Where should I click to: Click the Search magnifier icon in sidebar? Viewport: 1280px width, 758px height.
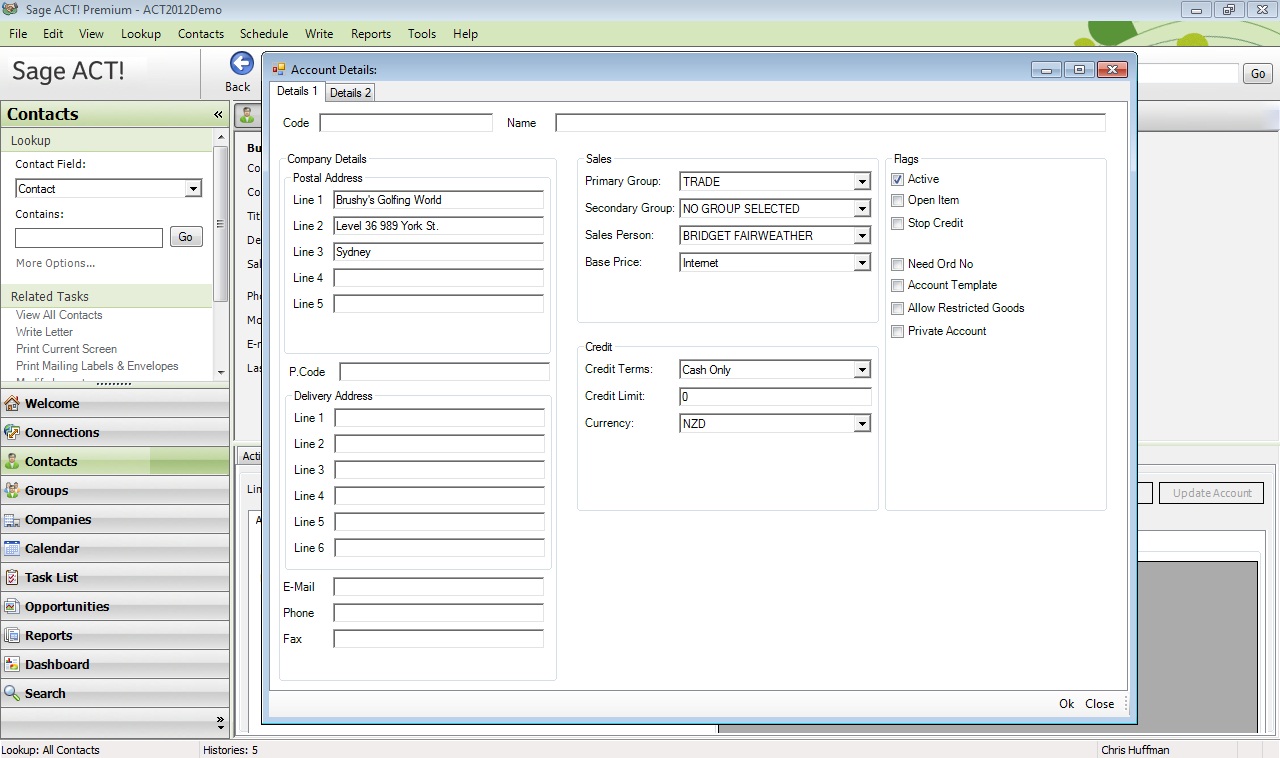[12, 694]
